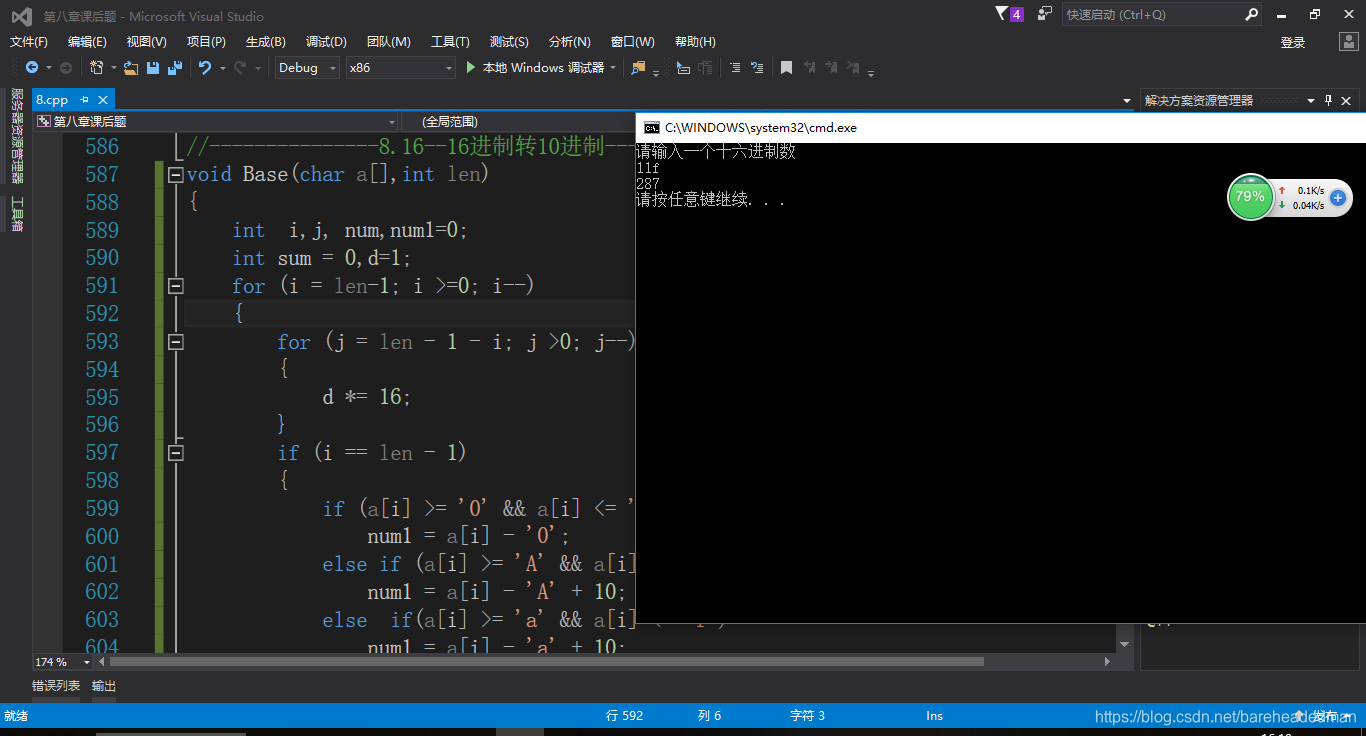The image size is (1366, 736).
Task: Open the 编辑(E) menu
Action: pyautogui.click(x=87, y=42)
